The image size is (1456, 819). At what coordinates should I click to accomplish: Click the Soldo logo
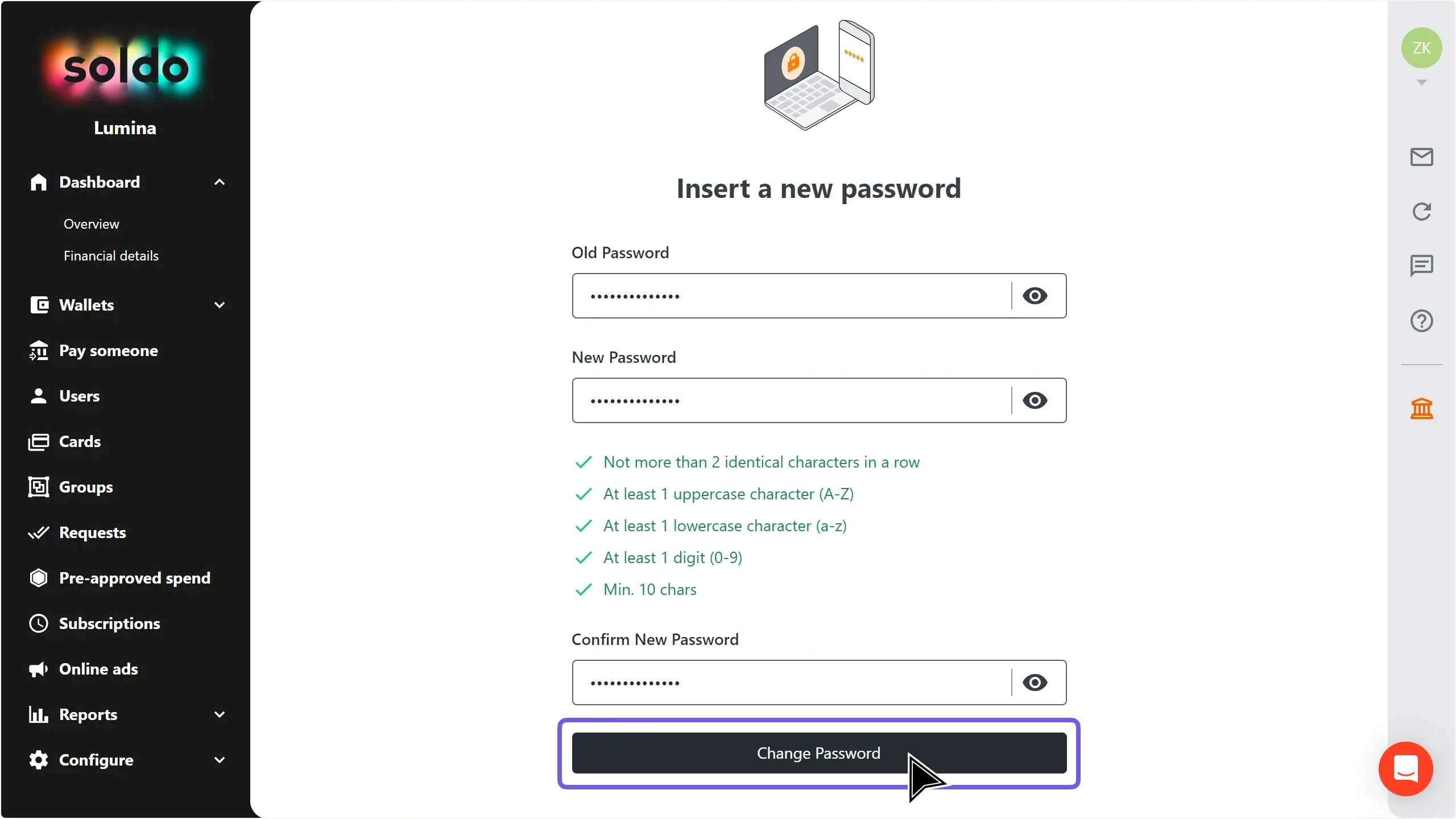click(125, 68)
